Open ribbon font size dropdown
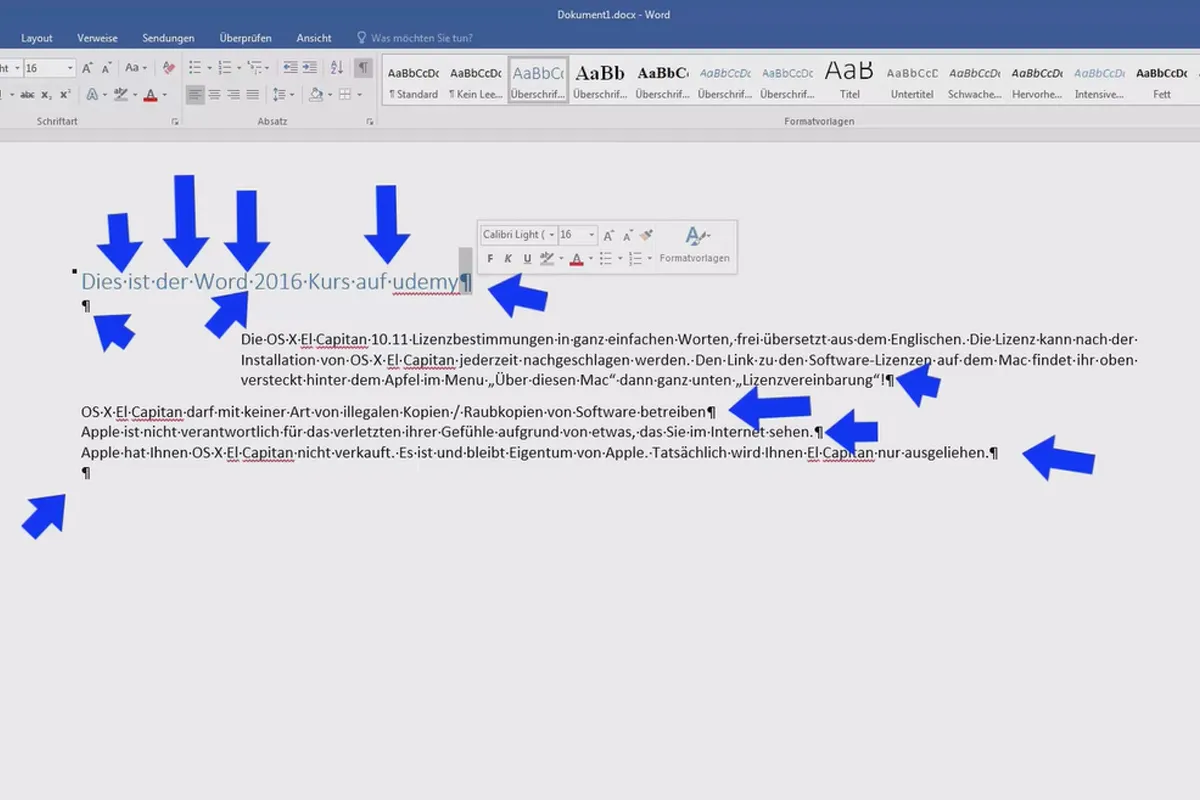 pos(70,68)
